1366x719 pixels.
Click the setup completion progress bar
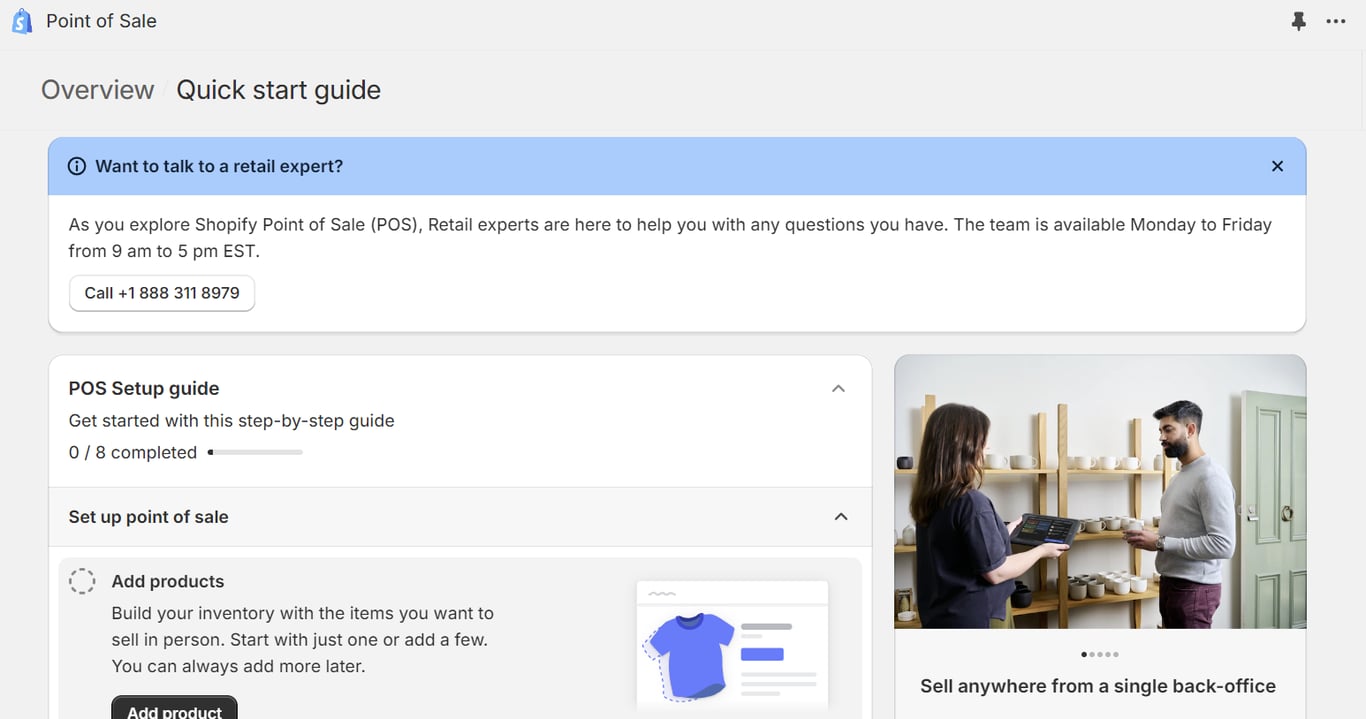click(255, 452)
